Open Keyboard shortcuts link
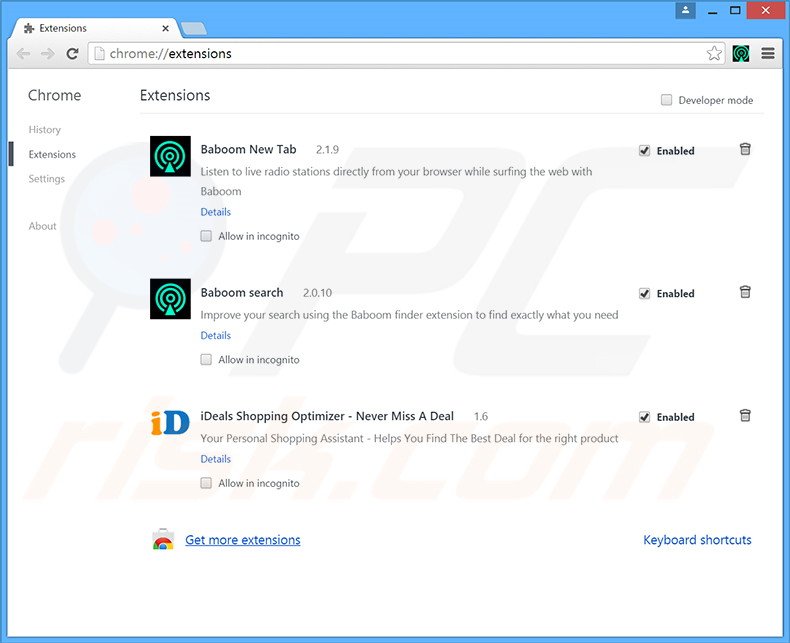Screen dimensions: 790x643 697,540
